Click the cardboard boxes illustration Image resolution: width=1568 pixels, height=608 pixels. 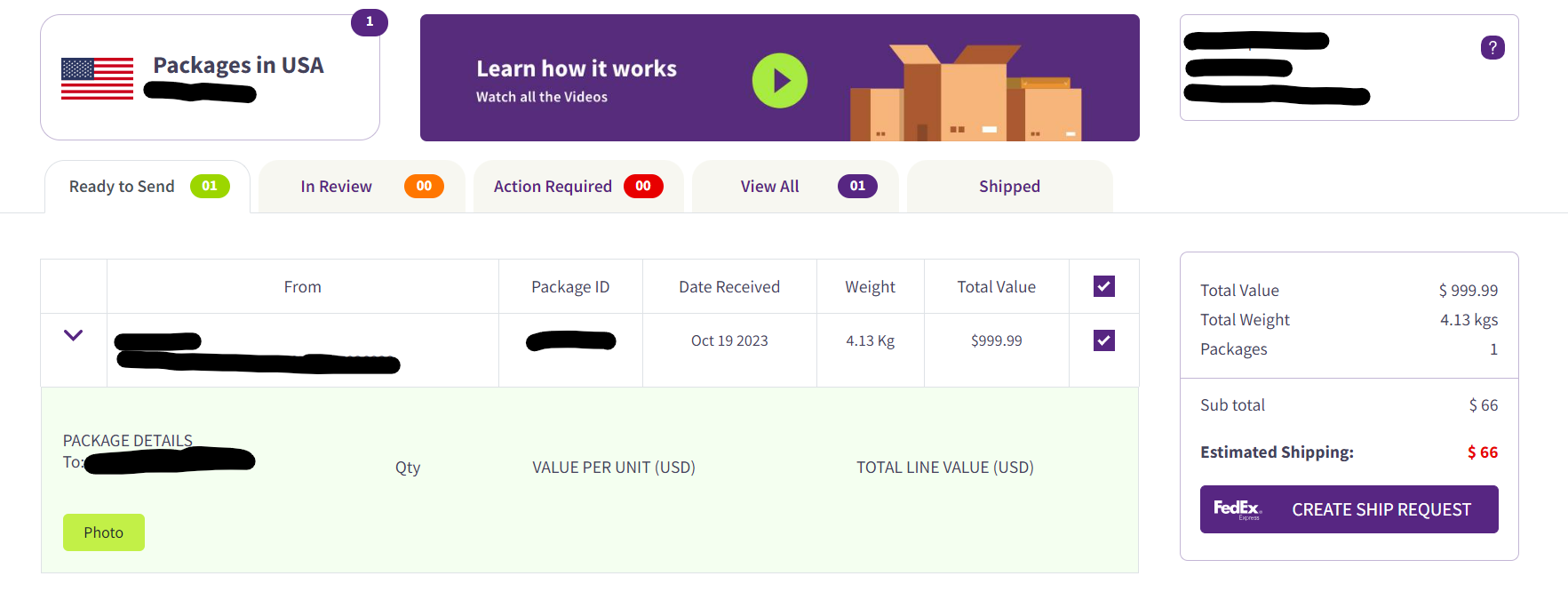click(x=966, y=93)
